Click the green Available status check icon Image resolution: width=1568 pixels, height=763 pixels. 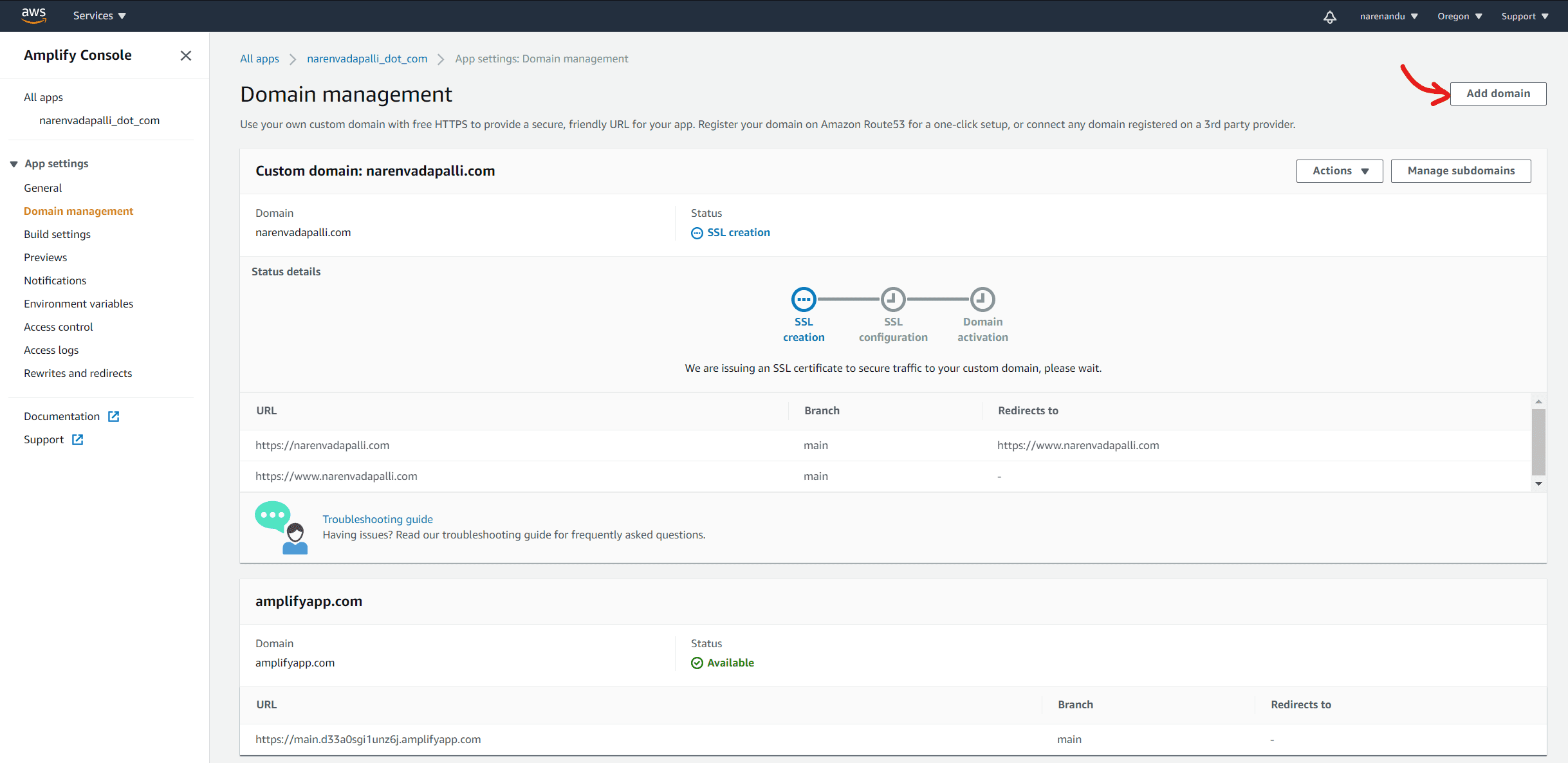coord(697,663)
